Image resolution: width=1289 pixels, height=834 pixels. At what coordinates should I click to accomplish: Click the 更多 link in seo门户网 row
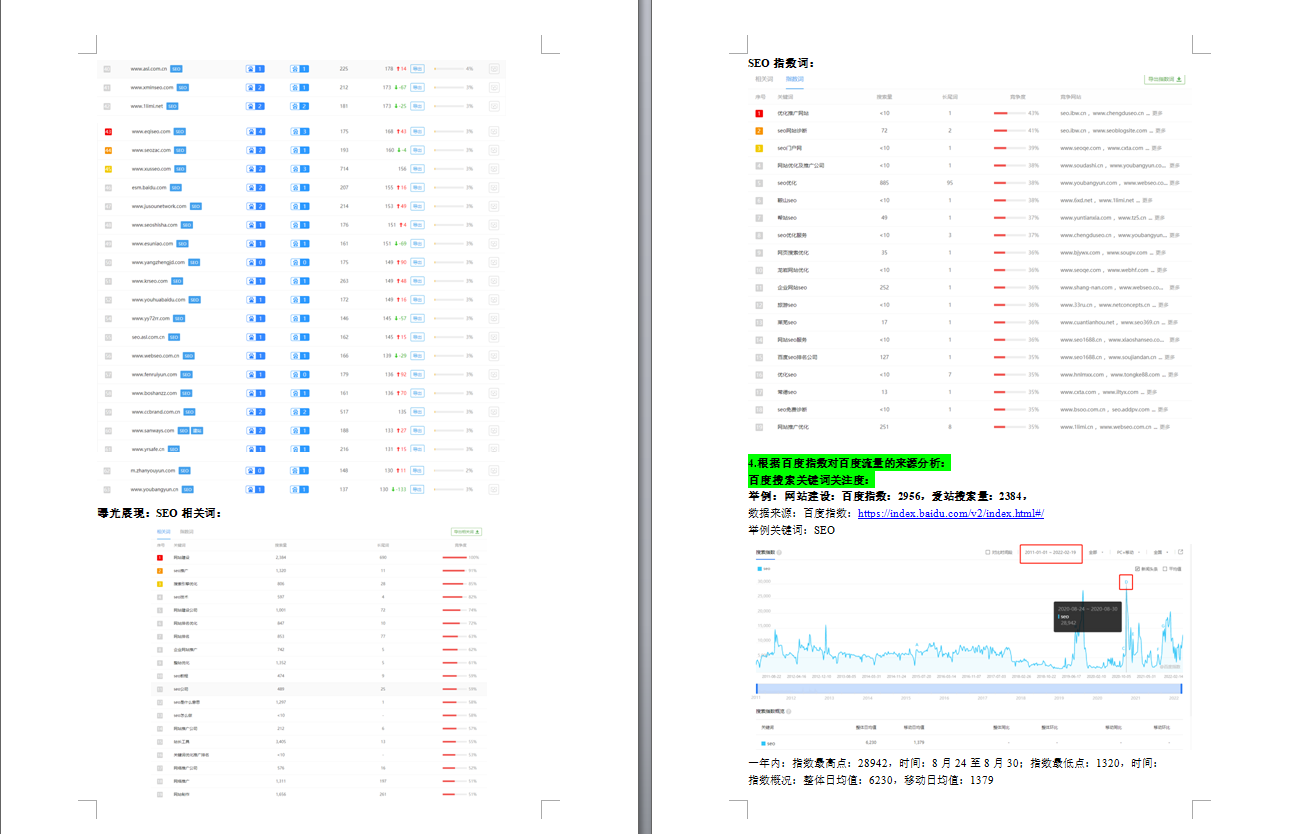(1159, 148)
